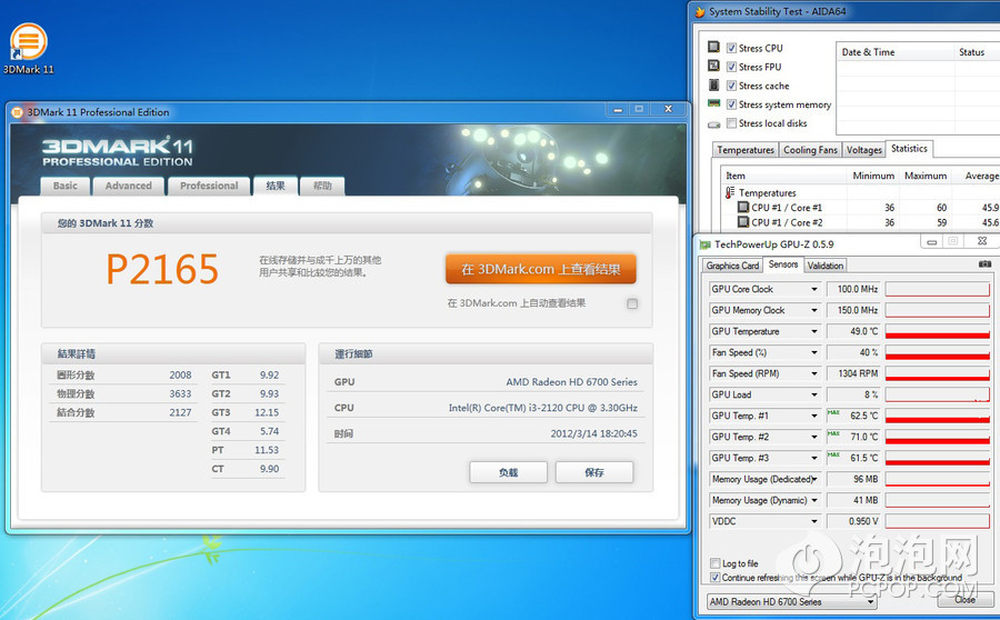Viewport: 1000px width, 620px height.
Task: Open the Cooling Fans tab in AIDA64
Action: 810,150
